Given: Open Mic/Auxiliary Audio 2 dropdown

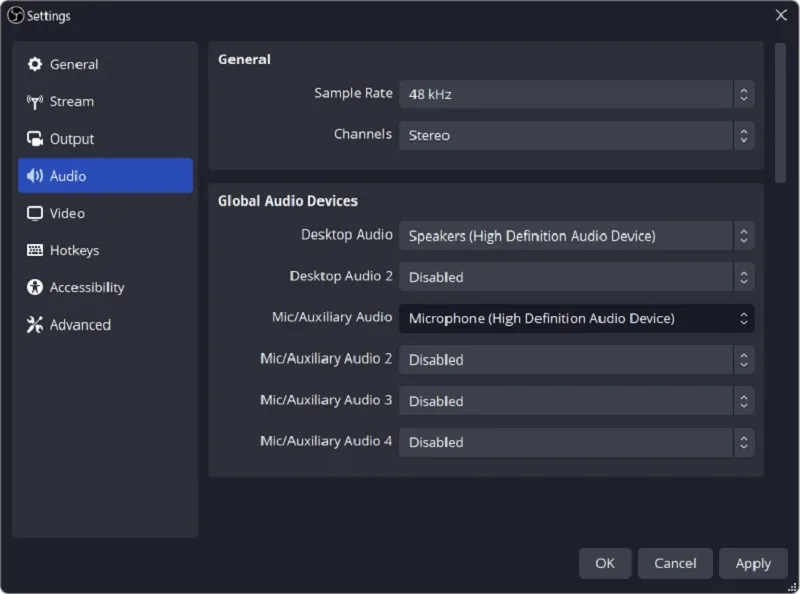Looking at the screenshot, I should pyautogui.click(x=577, y=360).
